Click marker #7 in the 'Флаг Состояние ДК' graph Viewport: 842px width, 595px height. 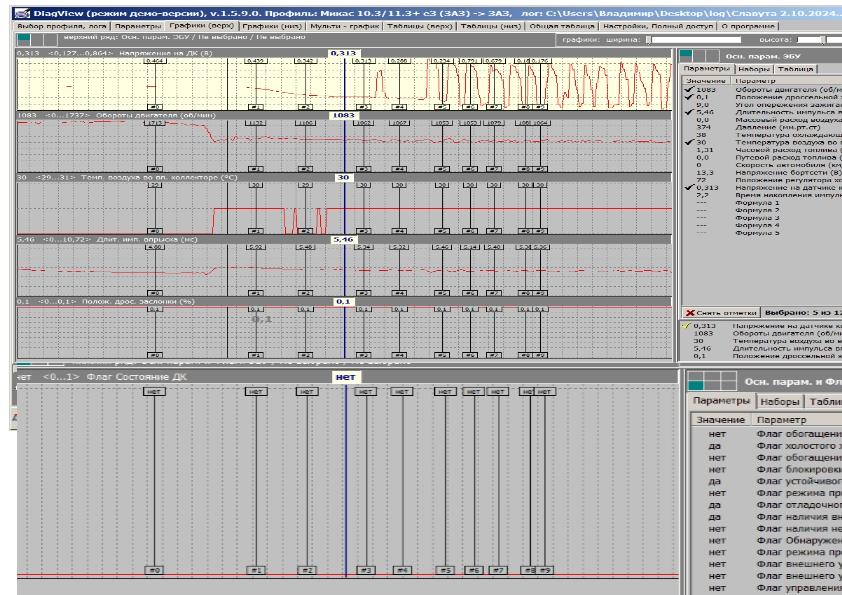pyautogui.click(x=498, y=570)
